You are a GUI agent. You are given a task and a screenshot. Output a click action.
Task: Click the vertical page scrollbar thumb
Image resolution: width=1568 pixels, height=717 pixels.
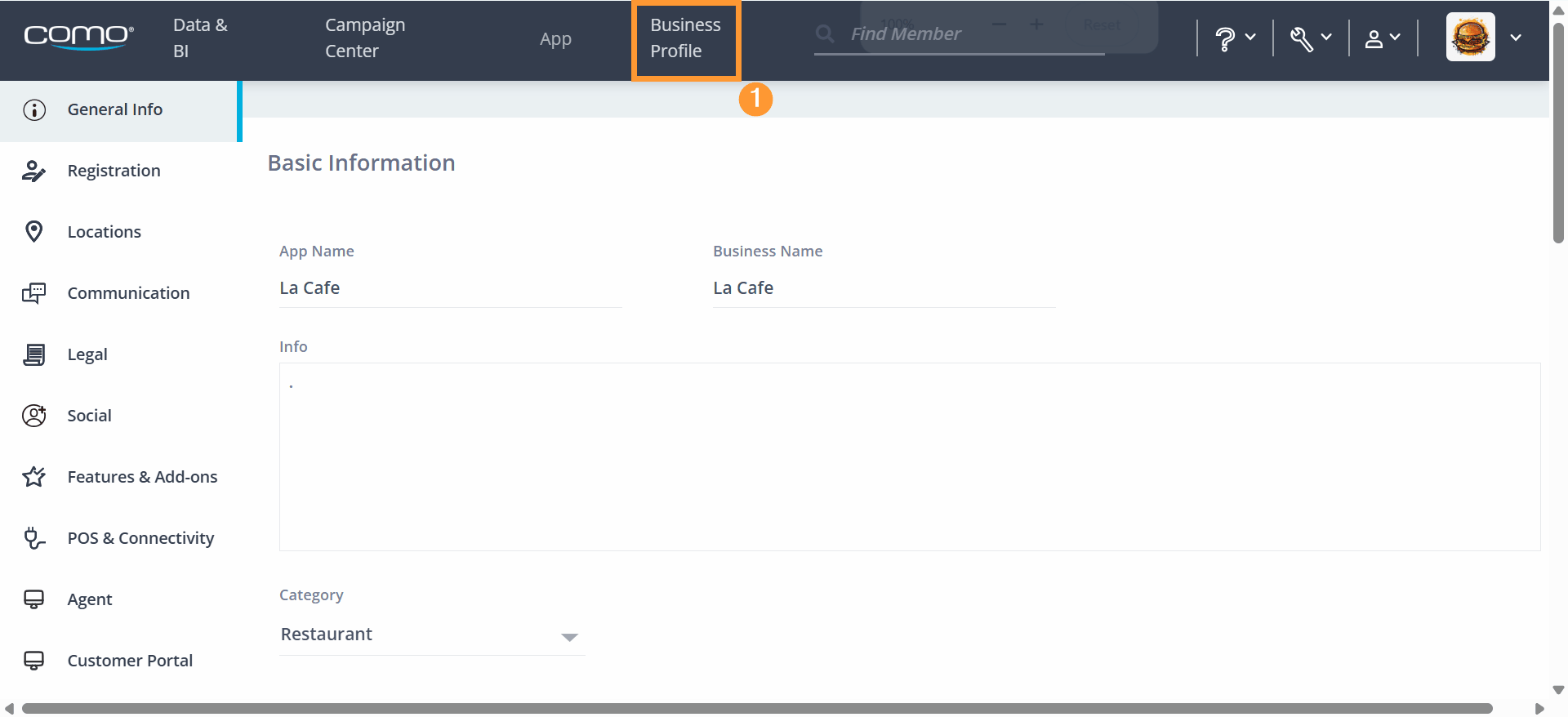(1558, 133)
